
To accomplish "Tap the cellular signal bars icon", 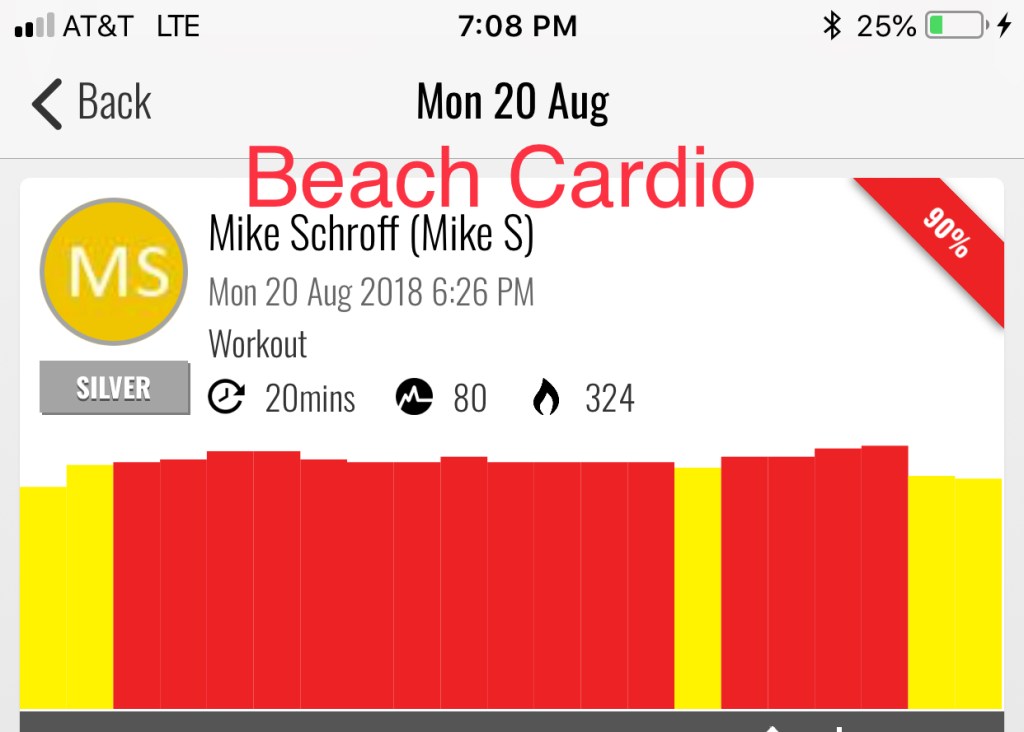I will pyautogui.click(x=34, y=26).
